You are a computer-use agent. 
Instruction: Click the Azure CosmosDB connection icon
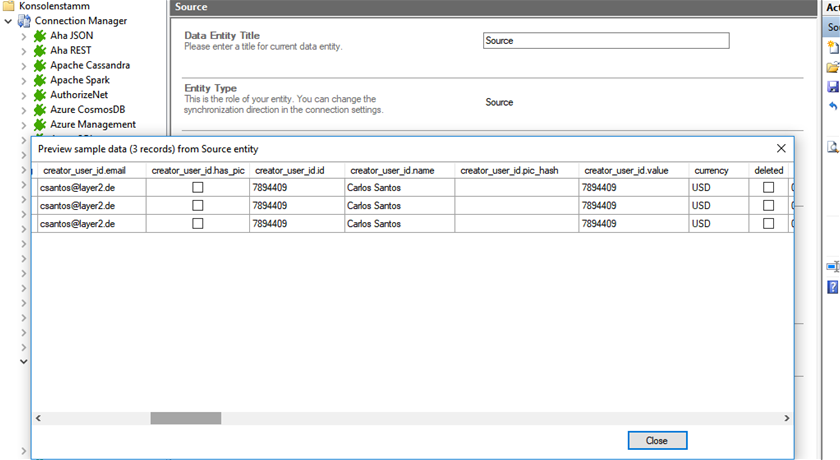point(40,110)
